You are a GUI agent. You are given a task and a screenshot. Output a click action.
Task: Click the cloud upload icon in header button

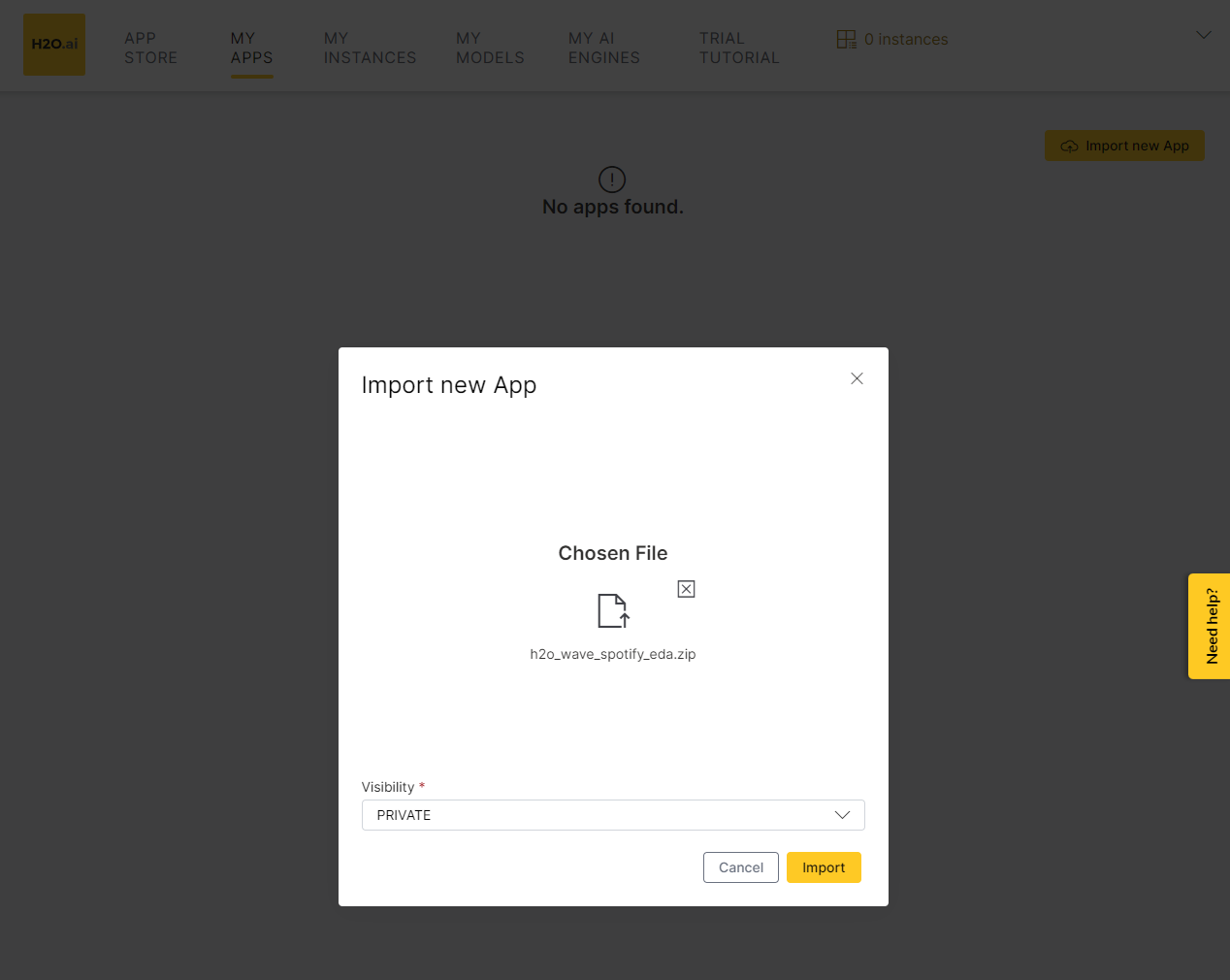pyautogui.click(x=1069, y=147)
